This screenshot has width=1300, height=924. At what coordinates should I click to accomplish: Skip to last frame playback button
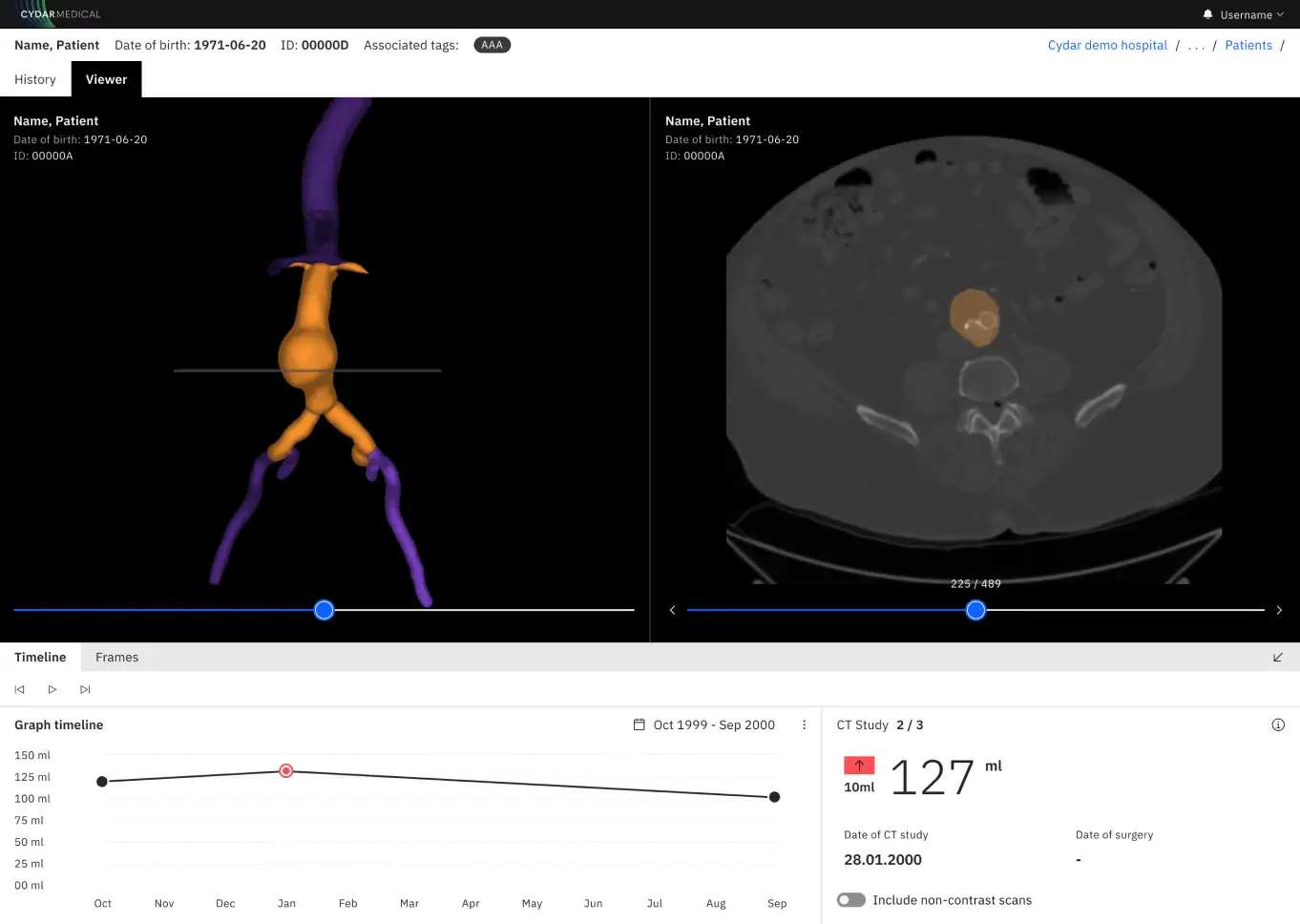(85, 689)
